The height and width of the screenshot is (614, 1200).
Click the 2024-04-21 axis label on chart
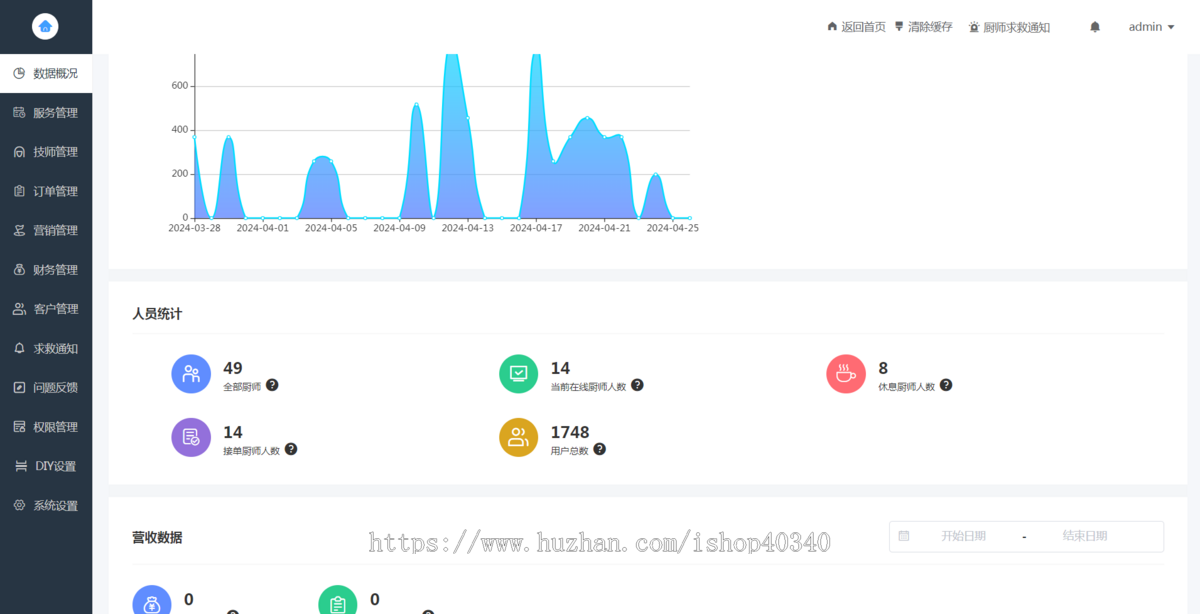tap(604, 228)
